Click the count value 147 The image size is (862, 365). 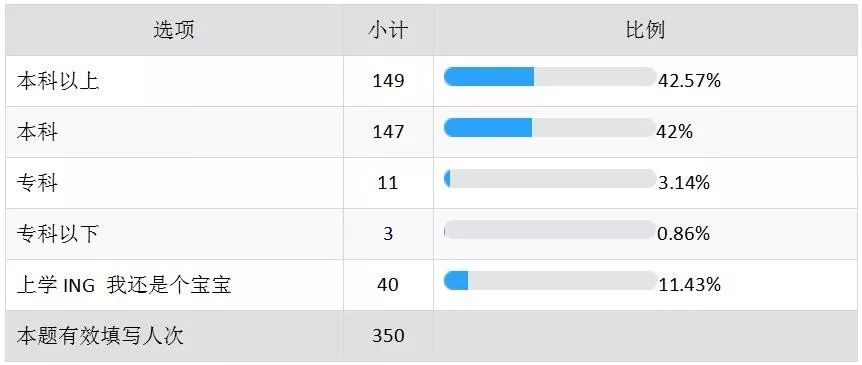point(388,132)
